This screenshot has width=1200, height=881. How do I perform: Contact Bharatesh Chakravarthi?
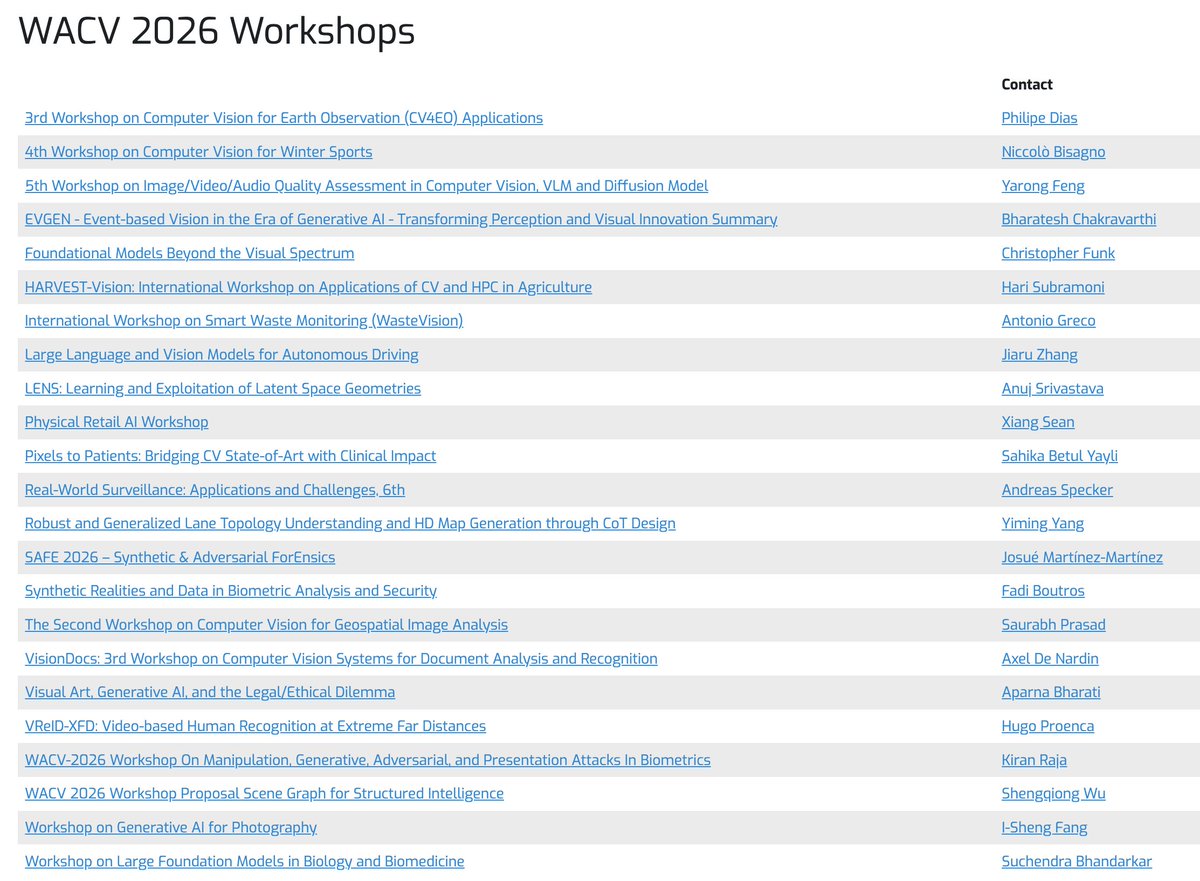tap(1079, 219)
